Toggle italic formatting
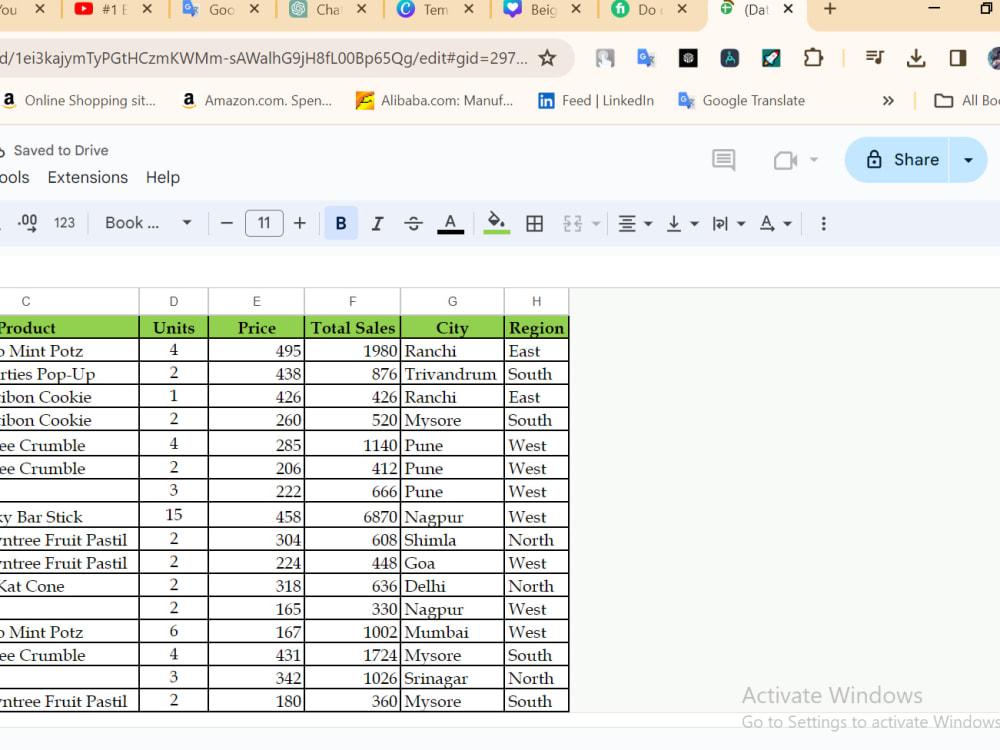Viewport: 1000px width, 750px height. pos(377,223)
